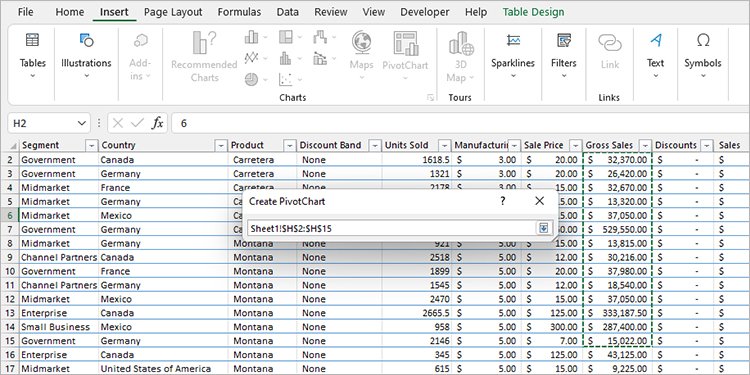Image resolution: width=750 pixels, height=375 pixels.
Task: Open the Discount Band filter dropdown
Action: [375, 145]
